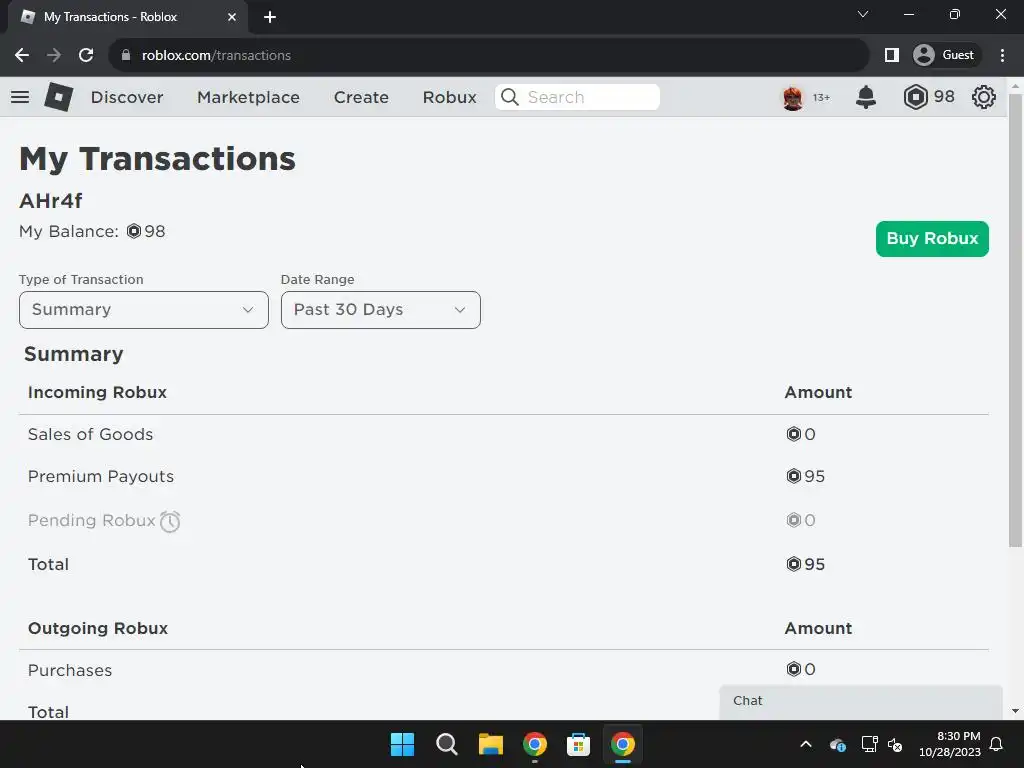This screenshot has height=768, width=1024.
Task: Open the avatar profile icon
Action: [793, 98]
